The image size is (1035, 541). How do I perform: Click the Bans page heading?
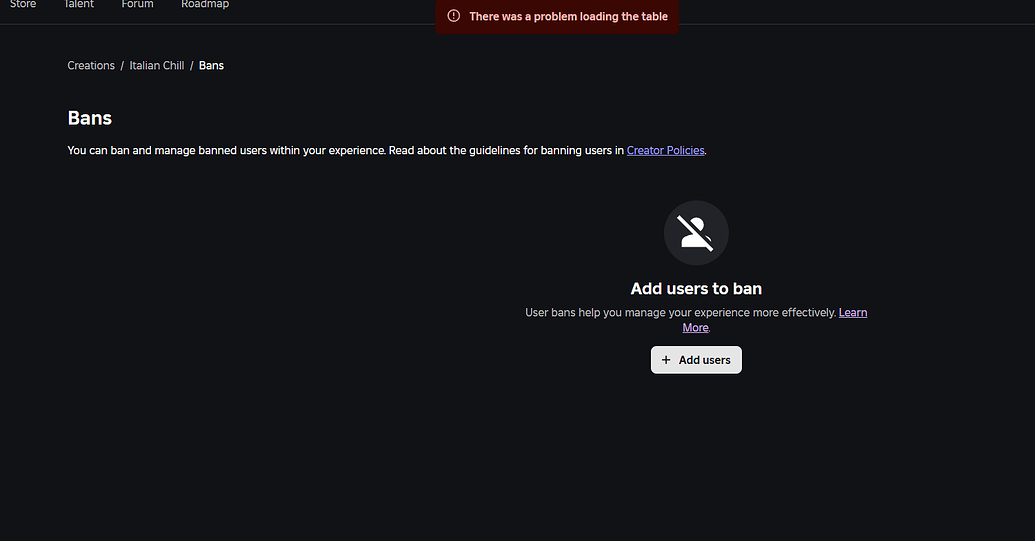pyautogui.click(x=90, y=118)
